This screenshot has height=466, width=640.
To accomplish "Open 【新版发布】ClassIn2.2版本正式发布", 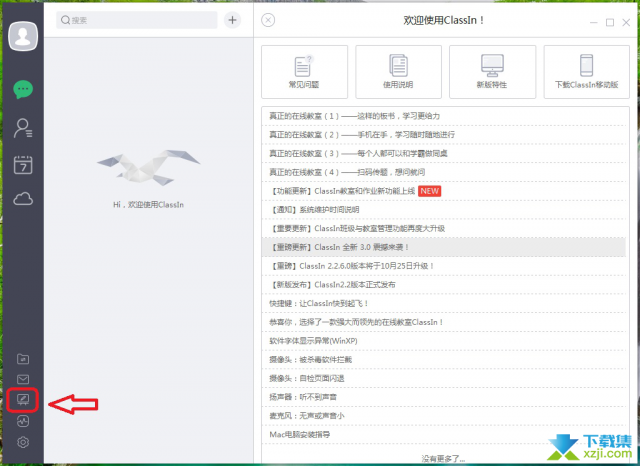I will coord(444,285).
